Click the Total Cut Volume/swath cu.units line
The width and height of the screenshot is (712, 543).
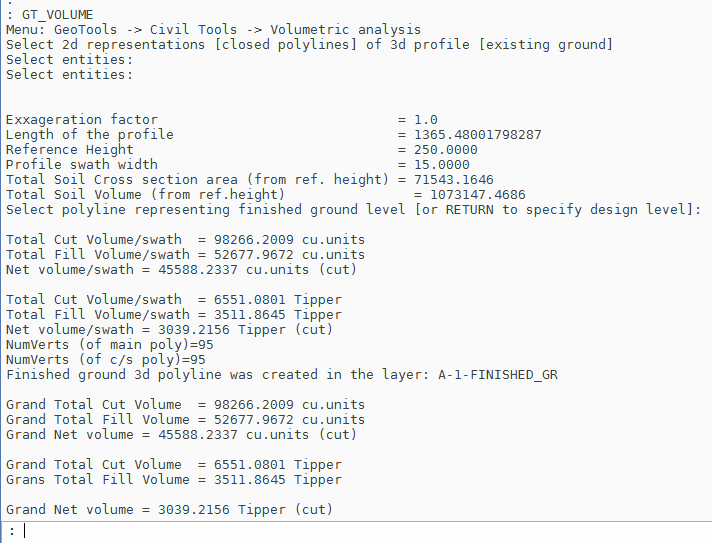coord(185,240)
